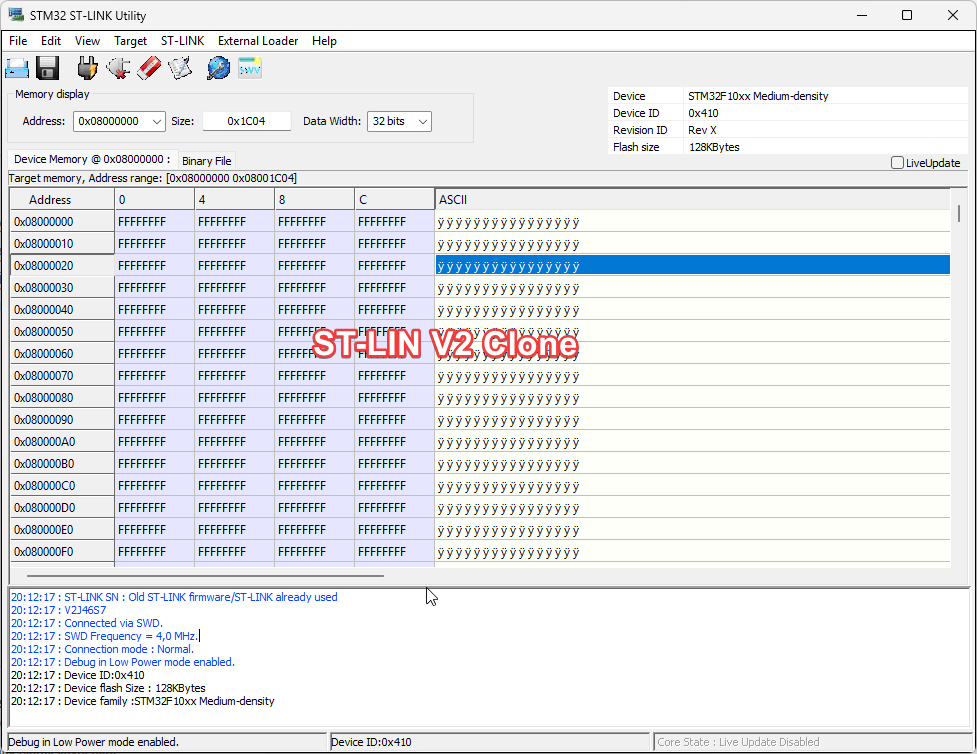
Task: Click the column C header
Action: point(394,199)
